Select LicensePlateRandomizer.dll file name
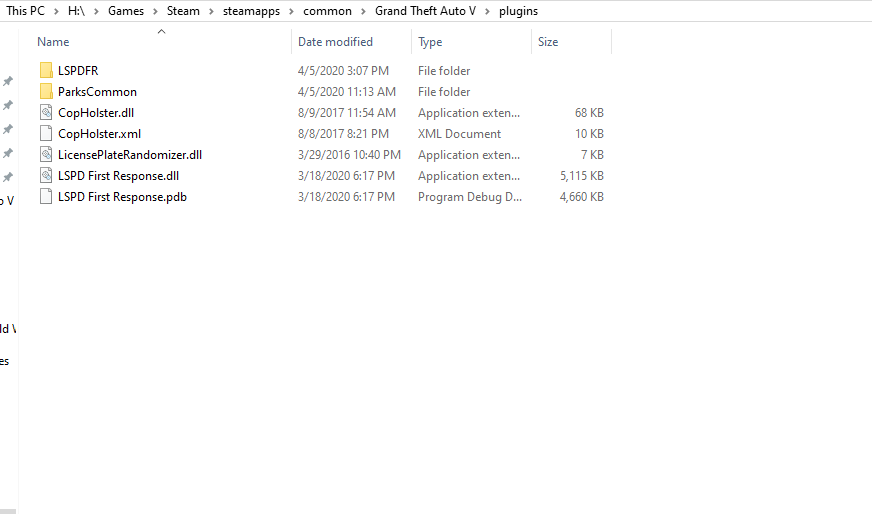 point(130,155)
